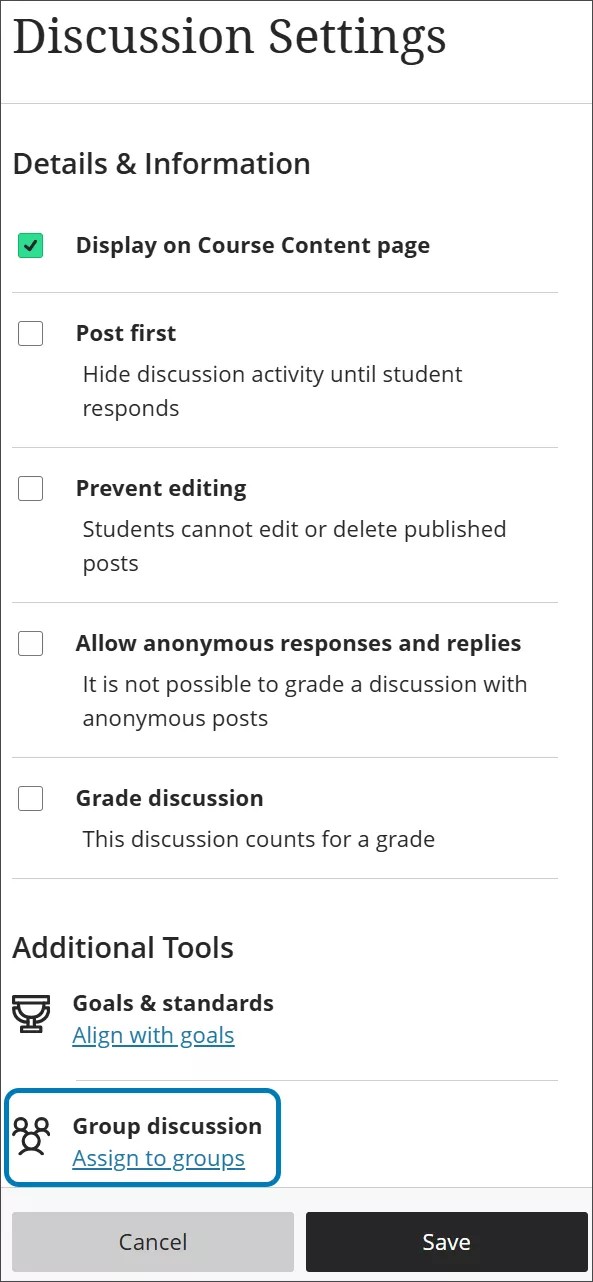Check the Grade discussion box
This screenshot has width=593, height=1282.
tap(30, 798)
